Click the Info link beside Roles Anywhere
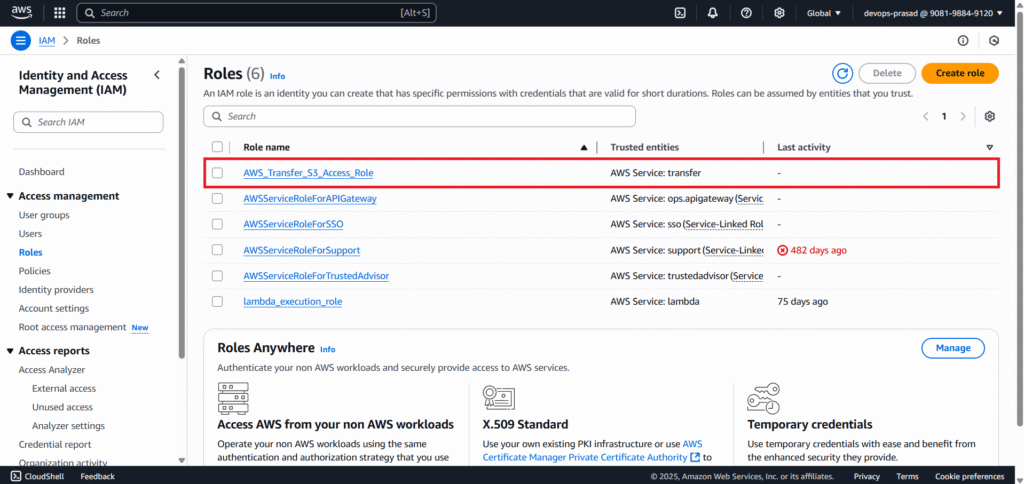This screenshot has width=1024, height=484. coord(328,349)
